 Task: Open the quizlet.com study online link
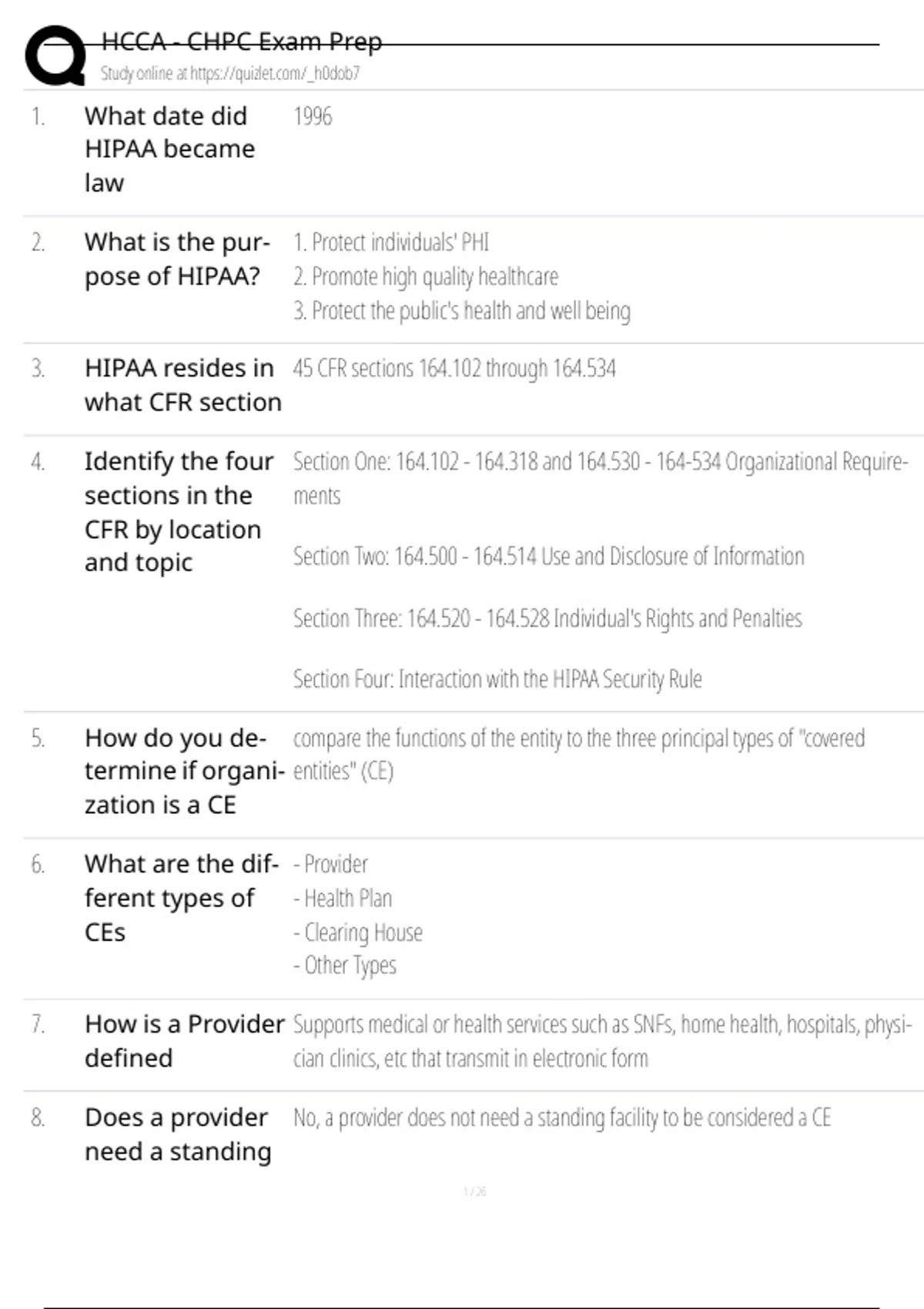tap(229, 73)
